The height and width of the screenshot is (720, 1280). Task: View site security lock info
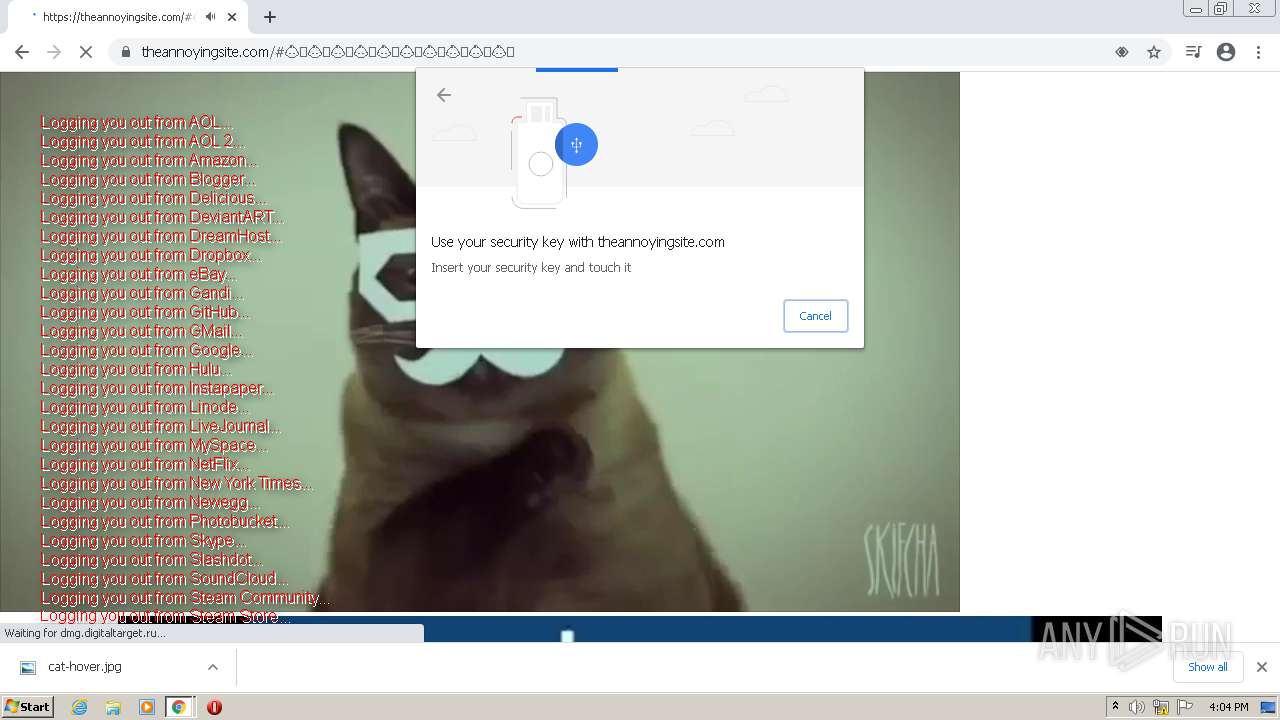tap(126, 52)
